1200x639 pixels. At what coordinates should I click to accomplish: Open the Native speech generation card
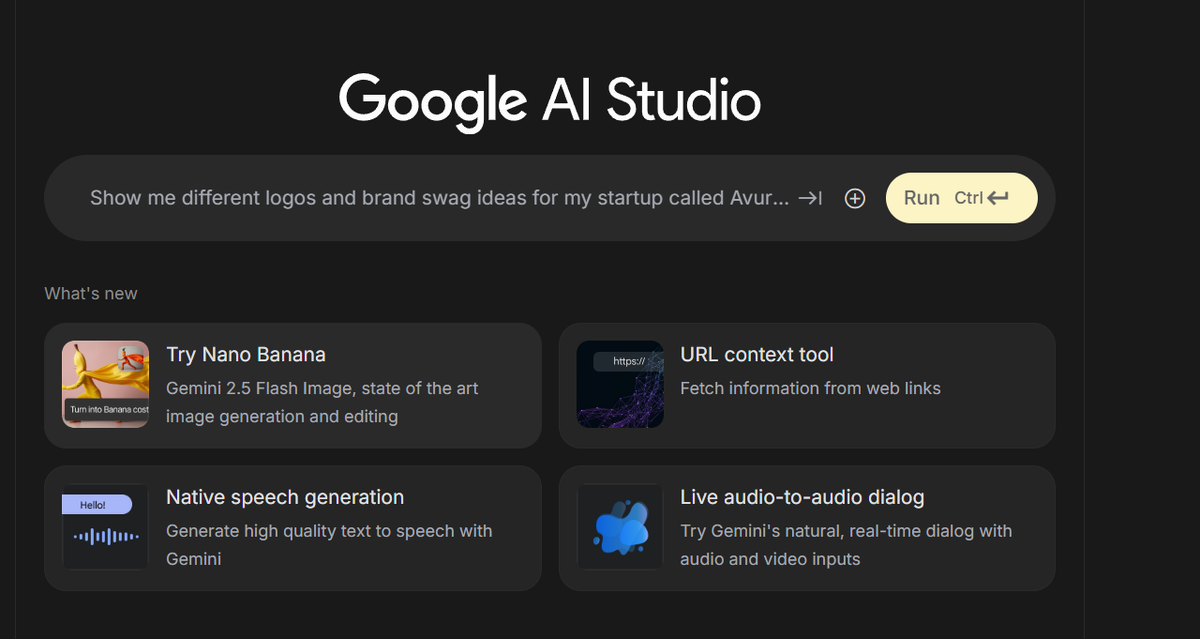[293, 528]
